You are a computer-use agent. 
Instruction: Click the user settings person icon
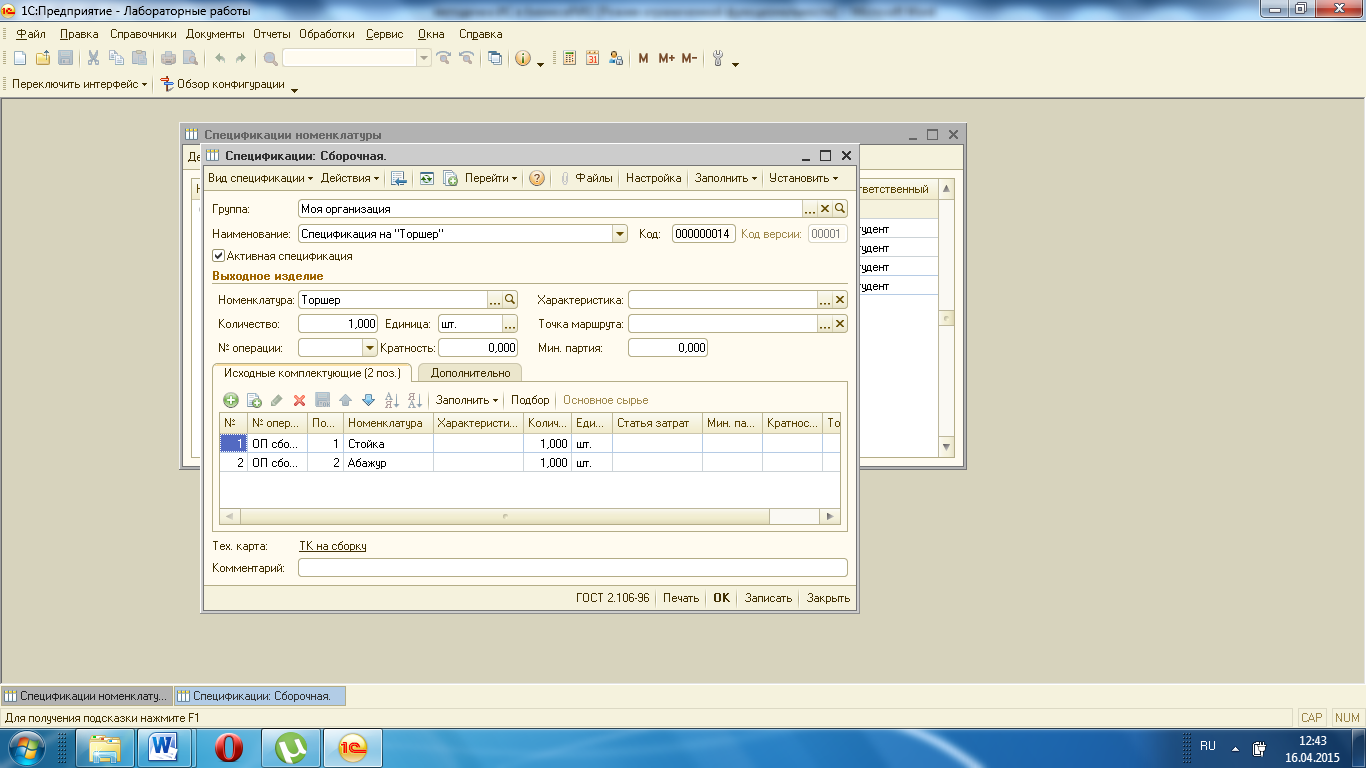tap(616, 58)
